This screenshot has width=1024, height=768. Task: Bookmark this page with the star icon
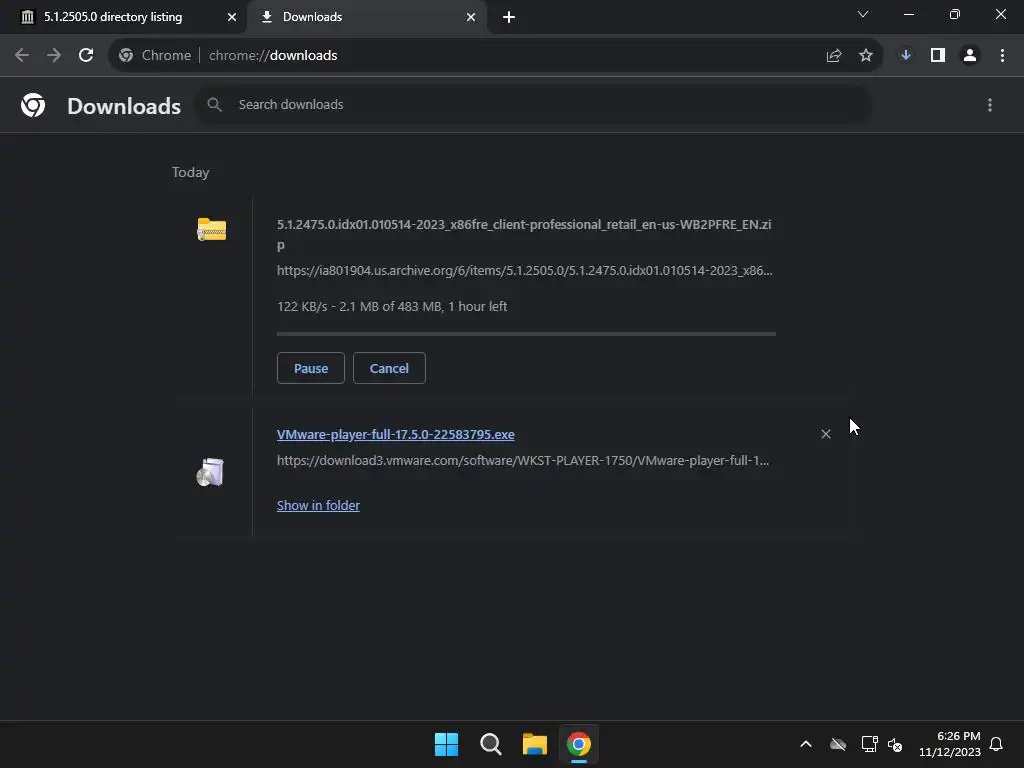coord(866,56)
